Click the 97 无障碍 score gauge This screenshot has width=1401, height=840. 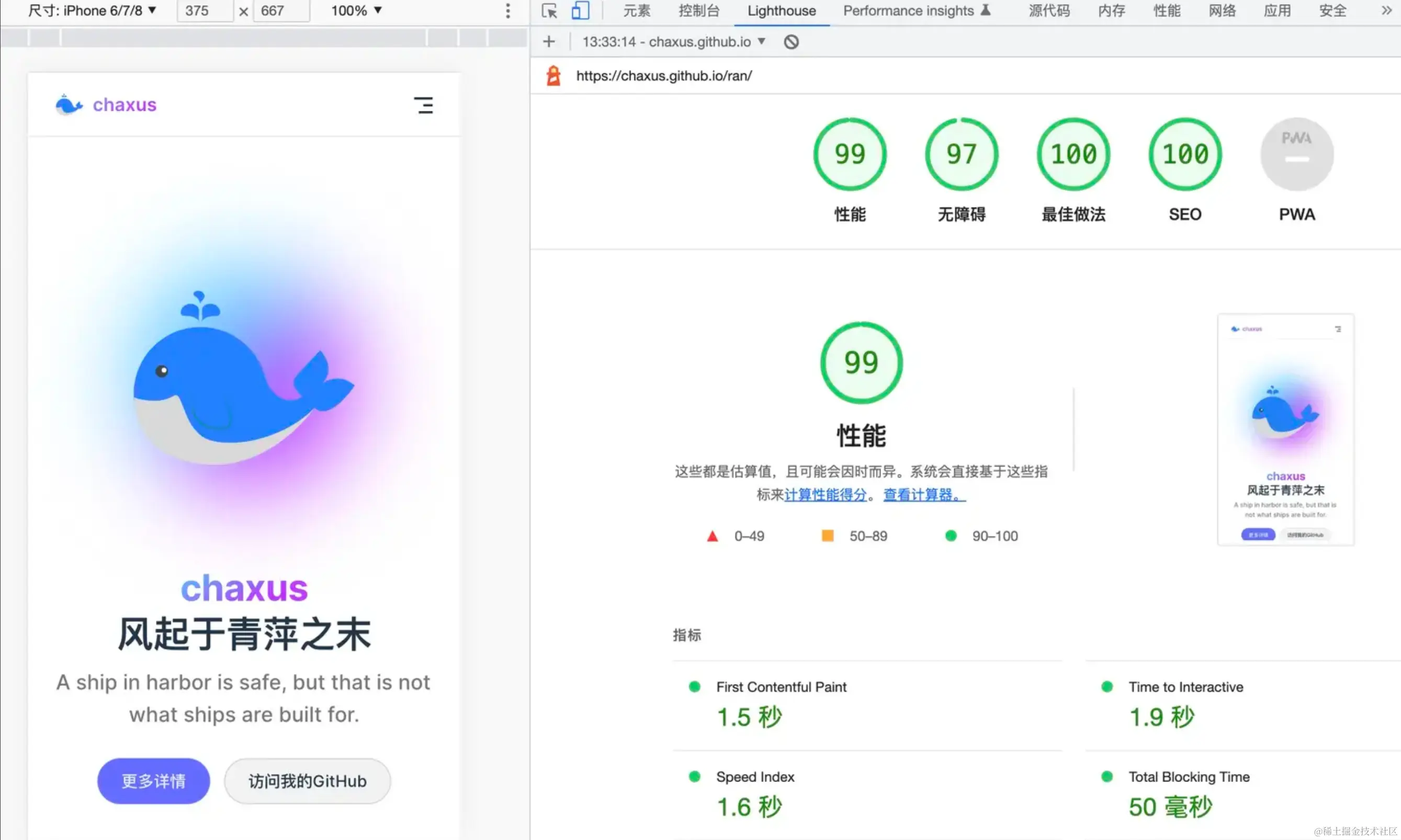[961, 154]
